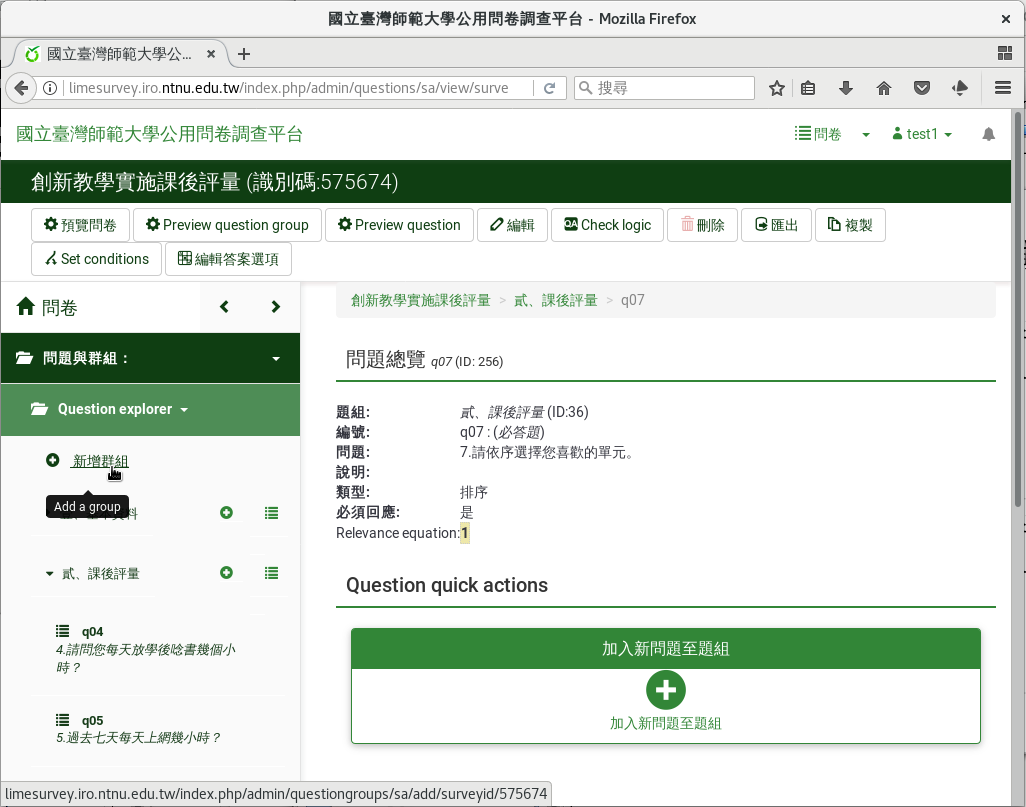Collapse the 貳、課後評量 group arrow
1026x807 pixels.
click(49, 574)
